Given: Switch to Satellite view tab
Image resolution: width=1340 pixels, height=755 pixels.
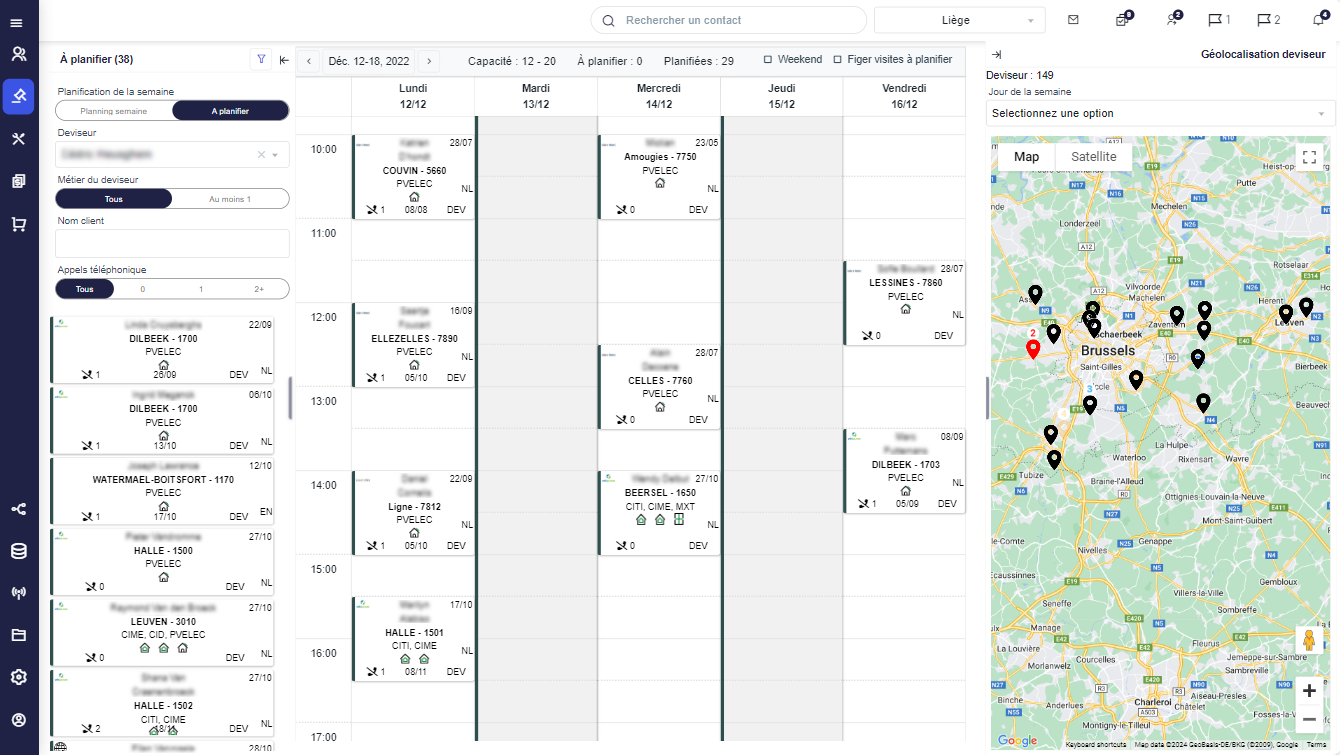Looking at the screenshot, I should coord(1093,157).
